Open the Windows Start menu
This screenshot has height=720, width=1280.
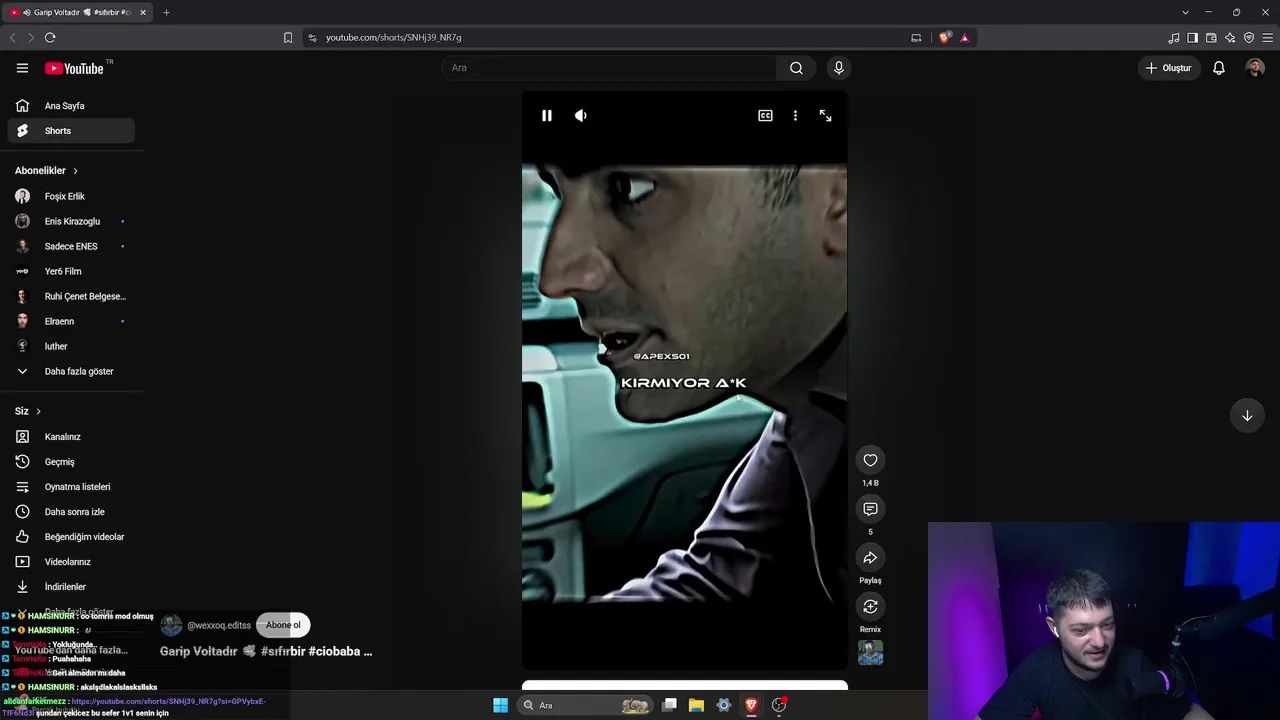[500, 706]
